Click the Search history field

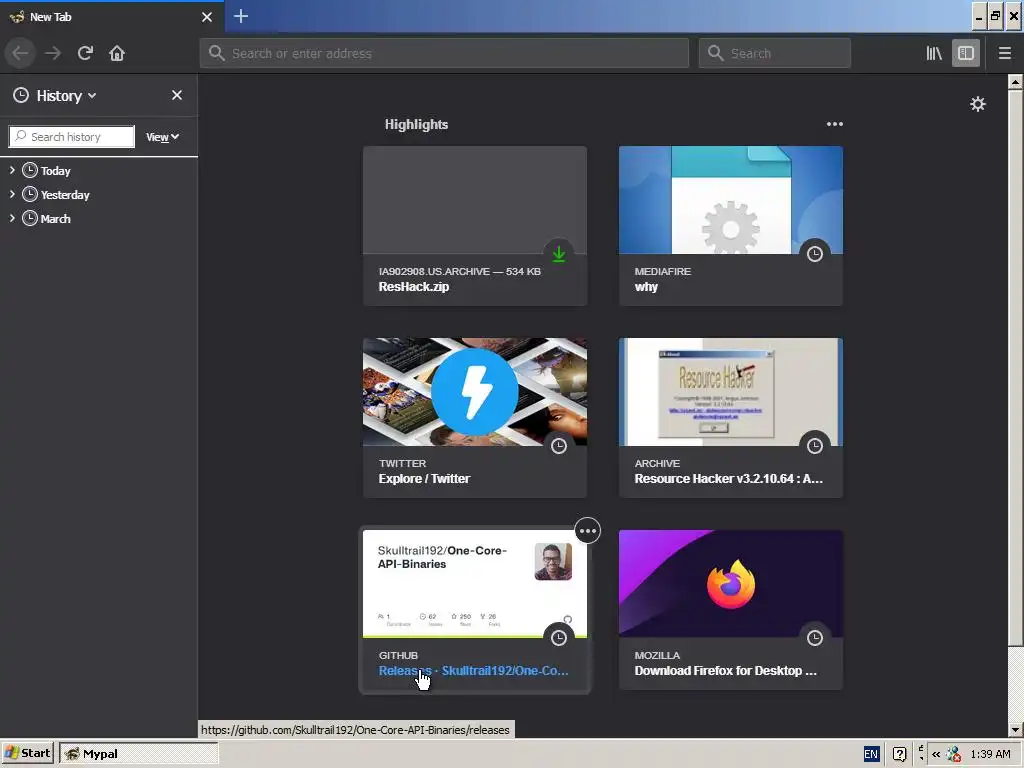pyautogui.click(x=72, y=136)
